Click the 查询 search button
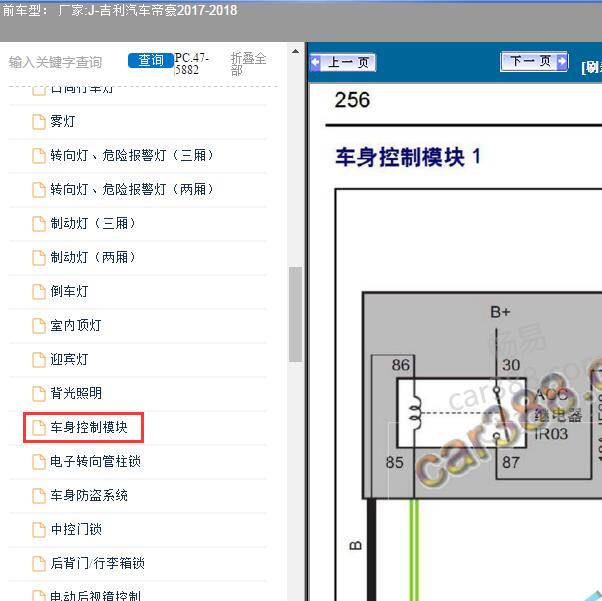 150,60
